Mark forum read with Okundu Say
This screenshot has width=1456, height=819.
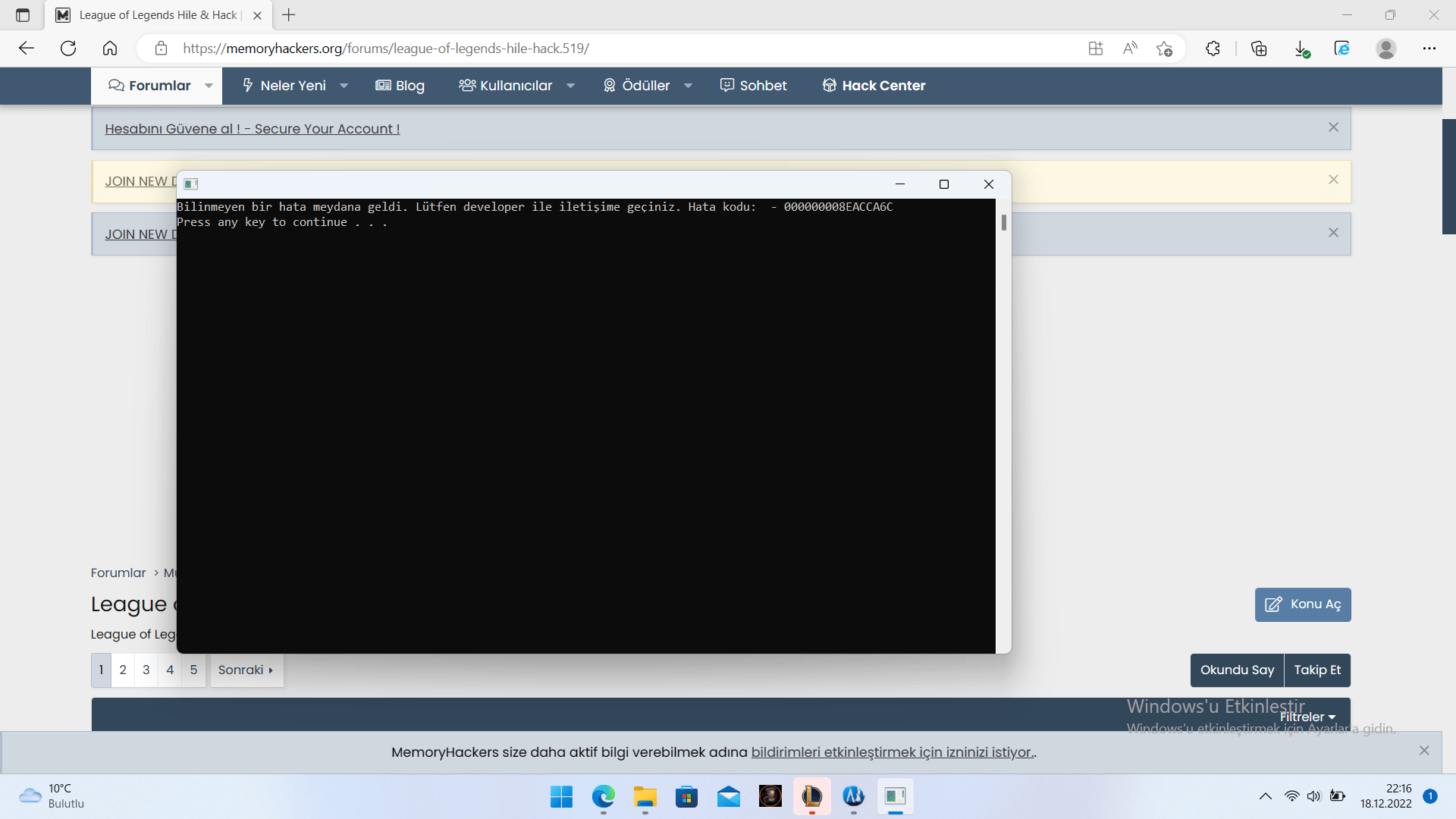[x=1237, y=670]
